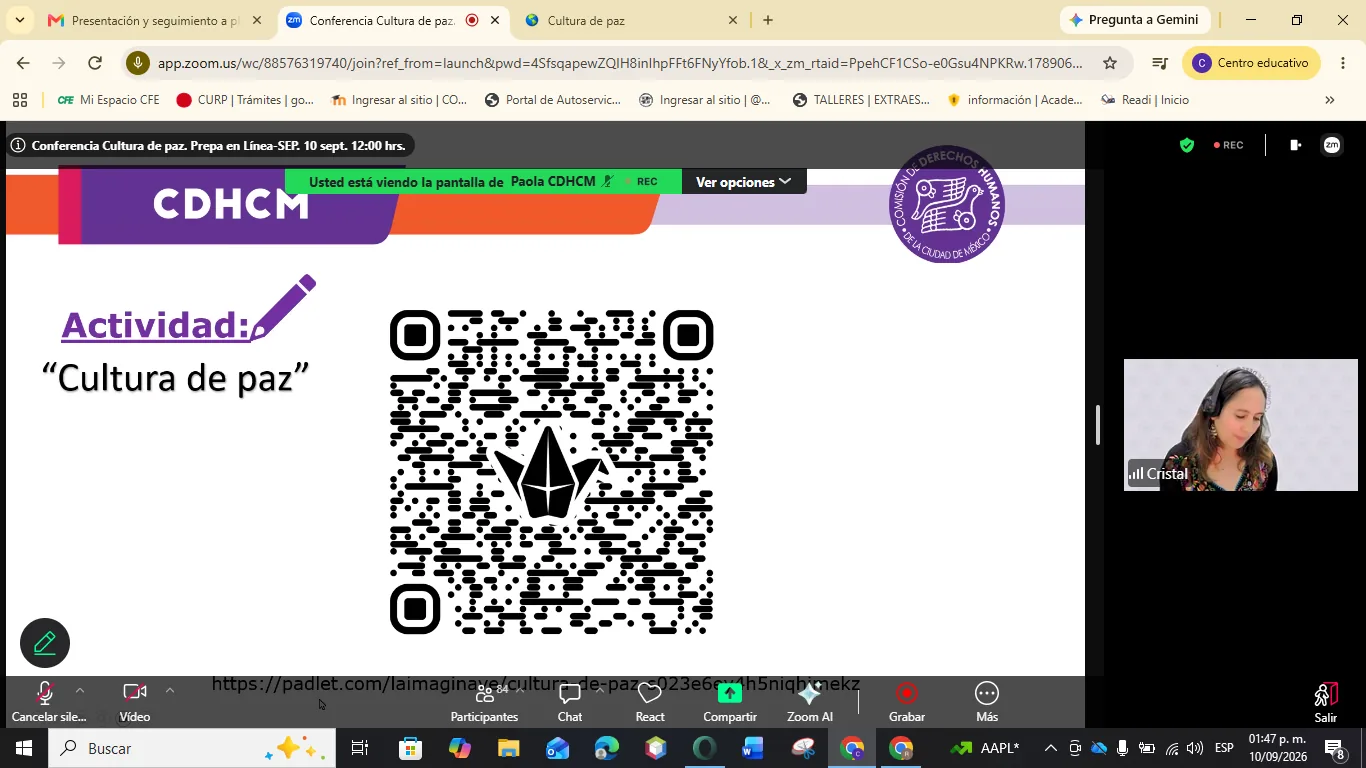
Task: Bookmark this page with the star icon
Action: coord(1110,63)
